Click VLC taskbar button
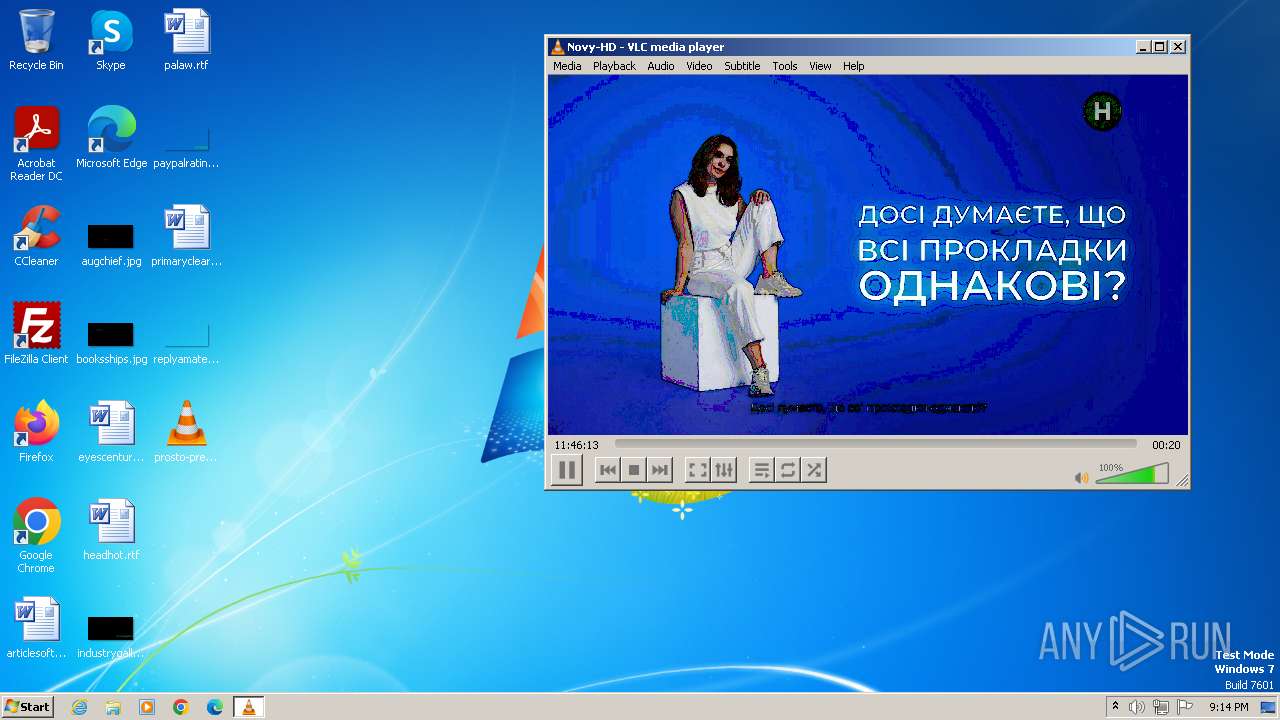1280x720 pixels. [x=249, y=707]
